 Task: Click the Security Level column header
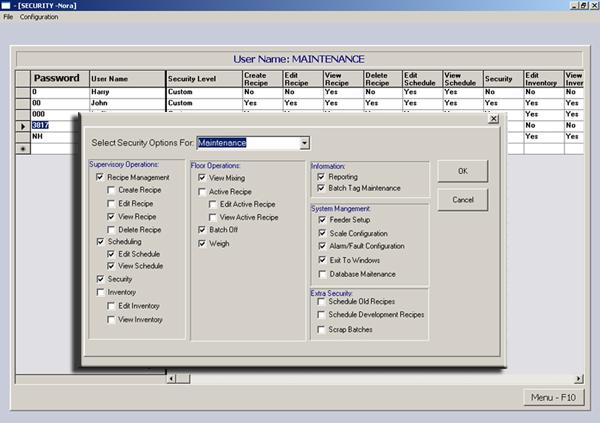coord(204,78)
